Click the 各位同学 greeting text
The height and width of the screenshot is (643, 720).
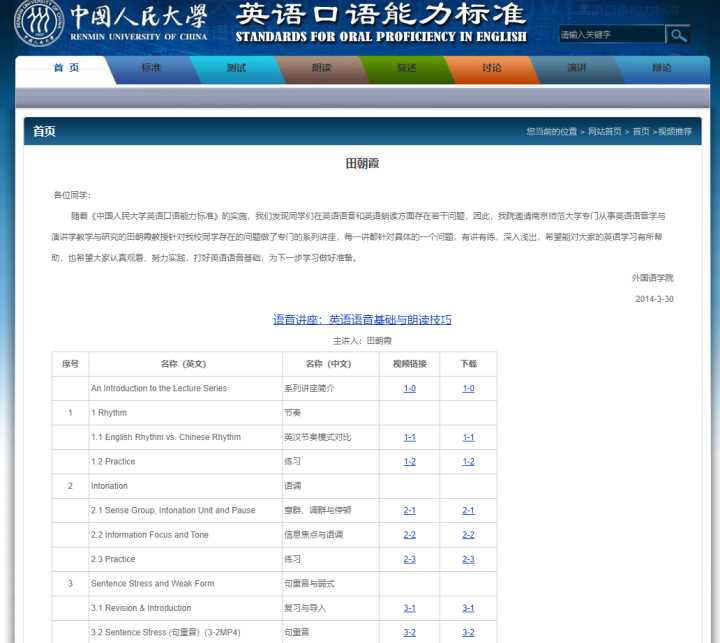tap(72, 195)
